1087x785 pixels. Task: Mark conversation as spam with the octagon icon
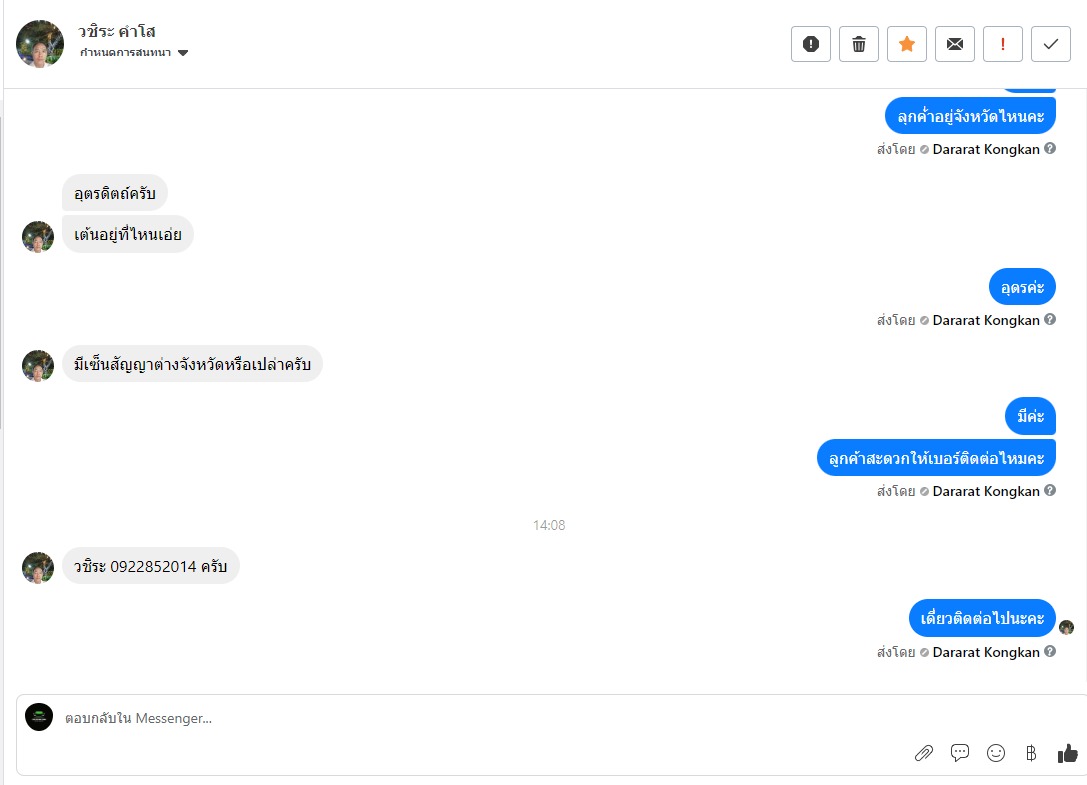tap(810, 44)
